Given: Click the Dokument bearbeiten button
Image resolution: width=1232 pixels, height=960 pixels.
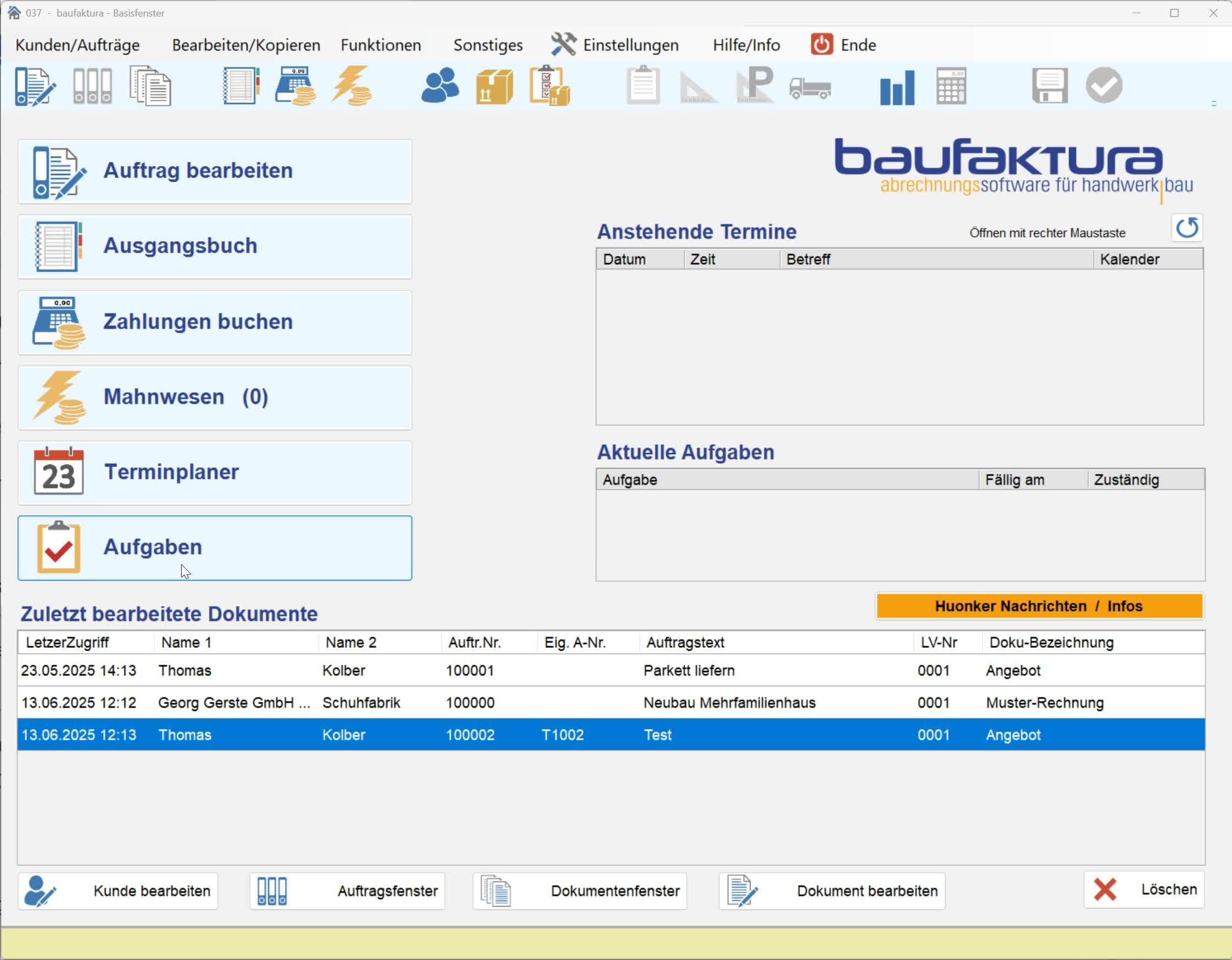Looking at the screenshot, I should point(832,891).
